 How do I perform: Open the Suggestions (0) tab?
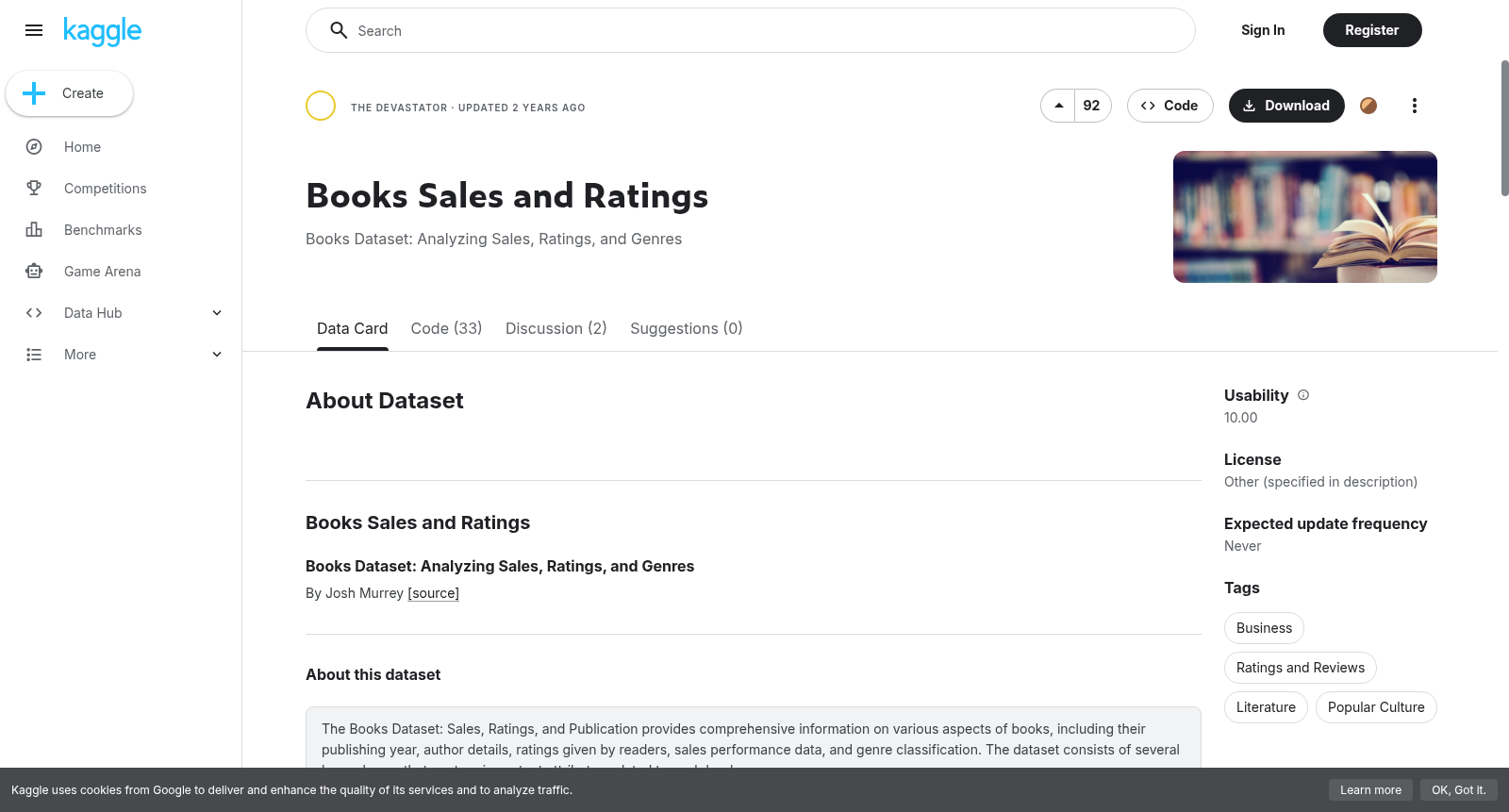pos(687,328)
